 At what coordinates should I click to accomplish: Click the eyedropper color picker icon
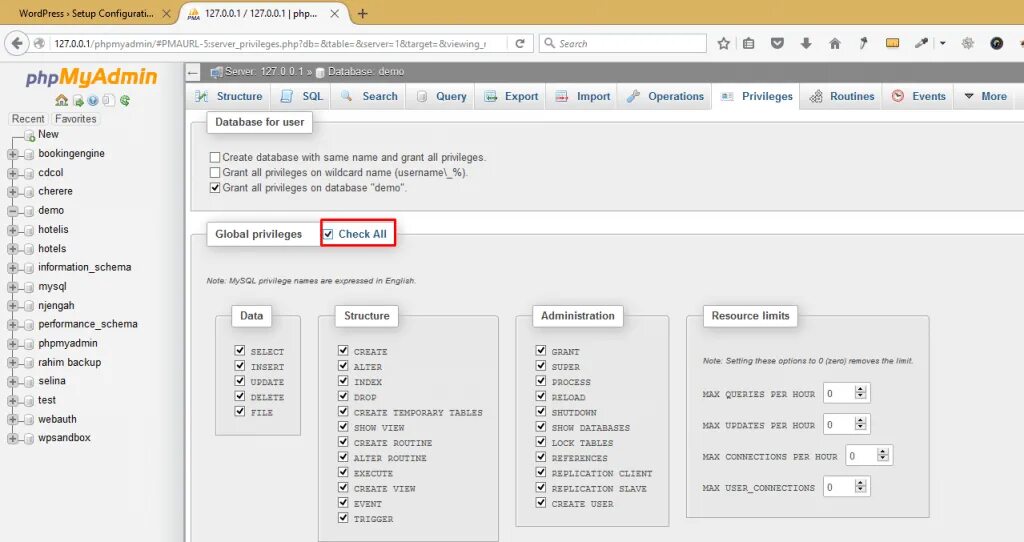(921, 43)
